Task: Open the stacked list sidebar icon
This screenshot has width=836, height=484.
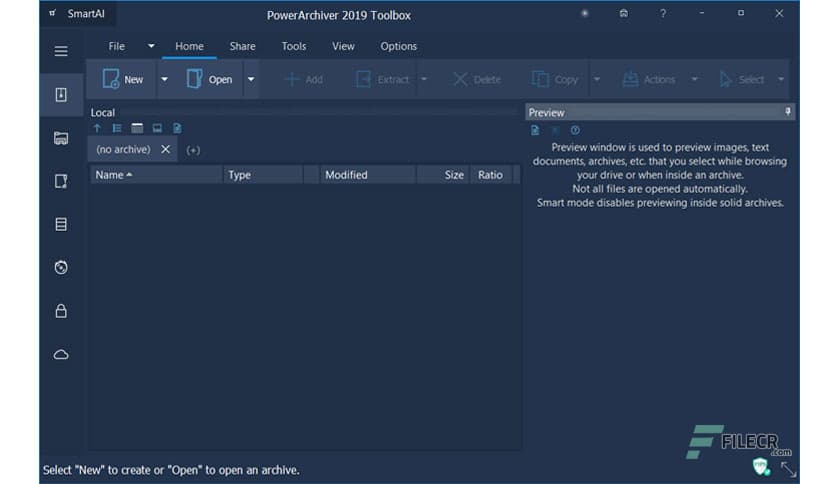Action: [x=61, y=224]
